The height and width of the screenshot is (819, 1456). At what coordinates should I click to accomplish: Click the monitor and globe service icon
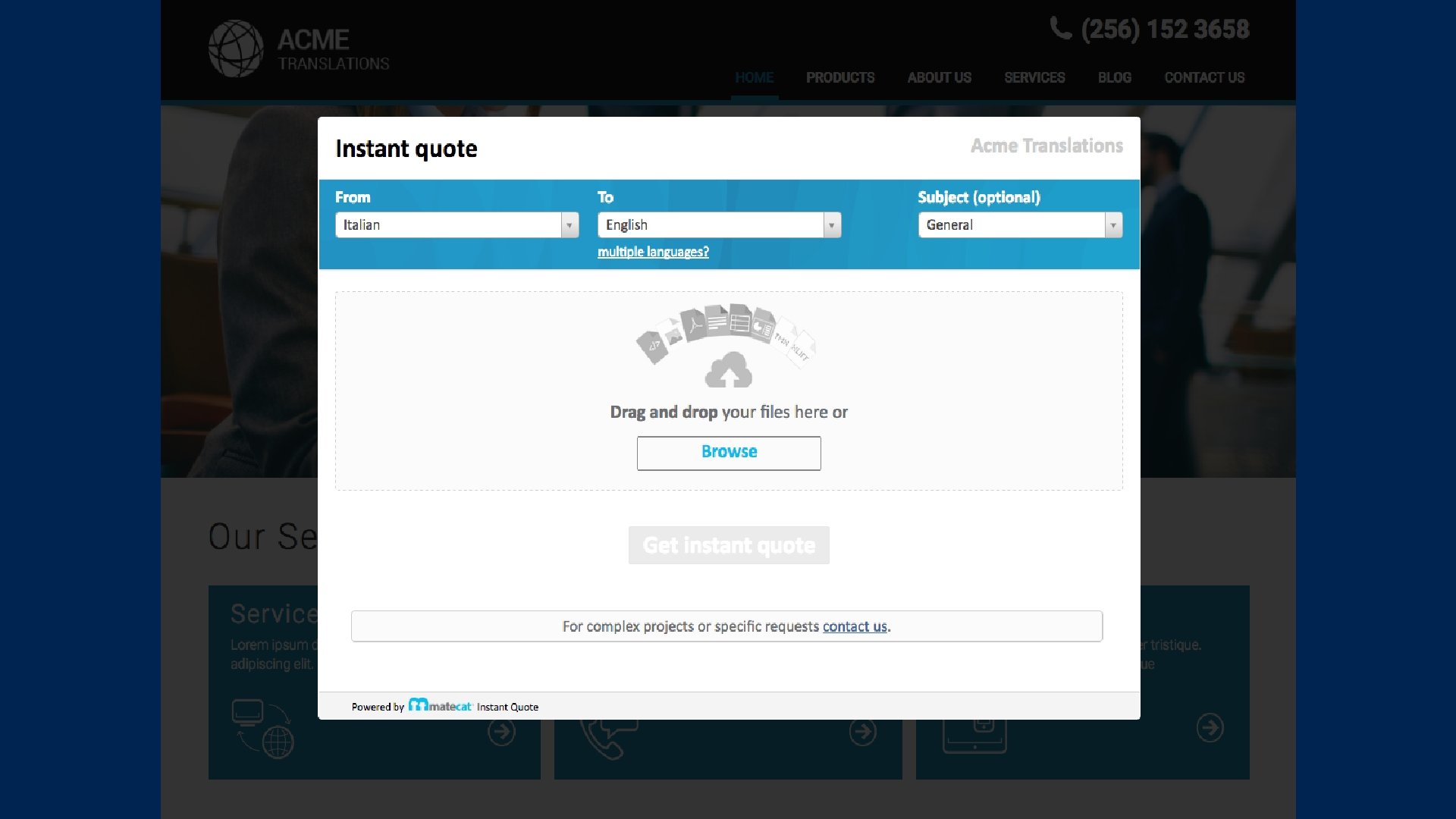[262, 729]
